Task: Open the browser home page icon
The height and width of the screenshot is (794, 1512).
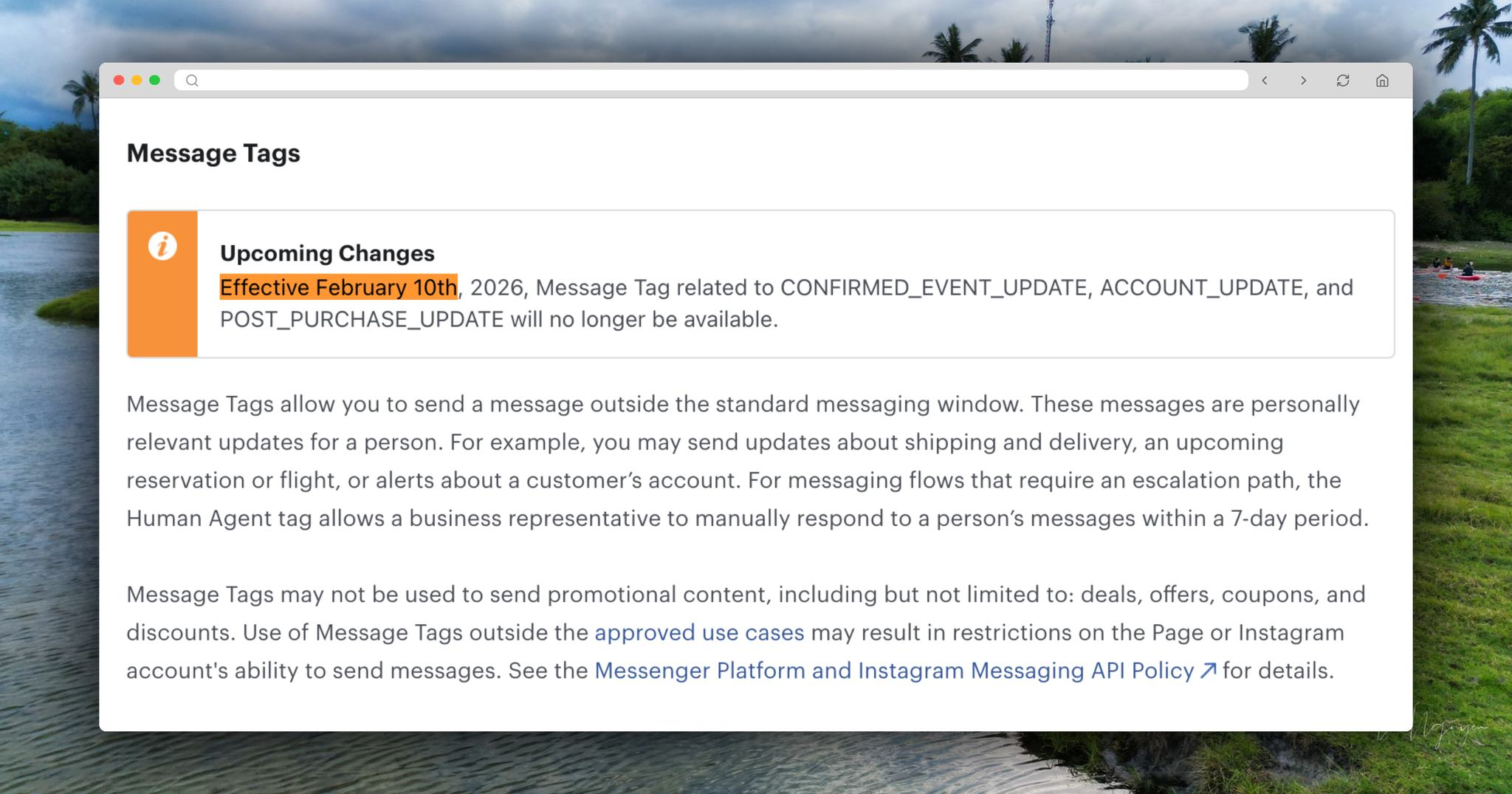Action: (x=1382, y=81)
